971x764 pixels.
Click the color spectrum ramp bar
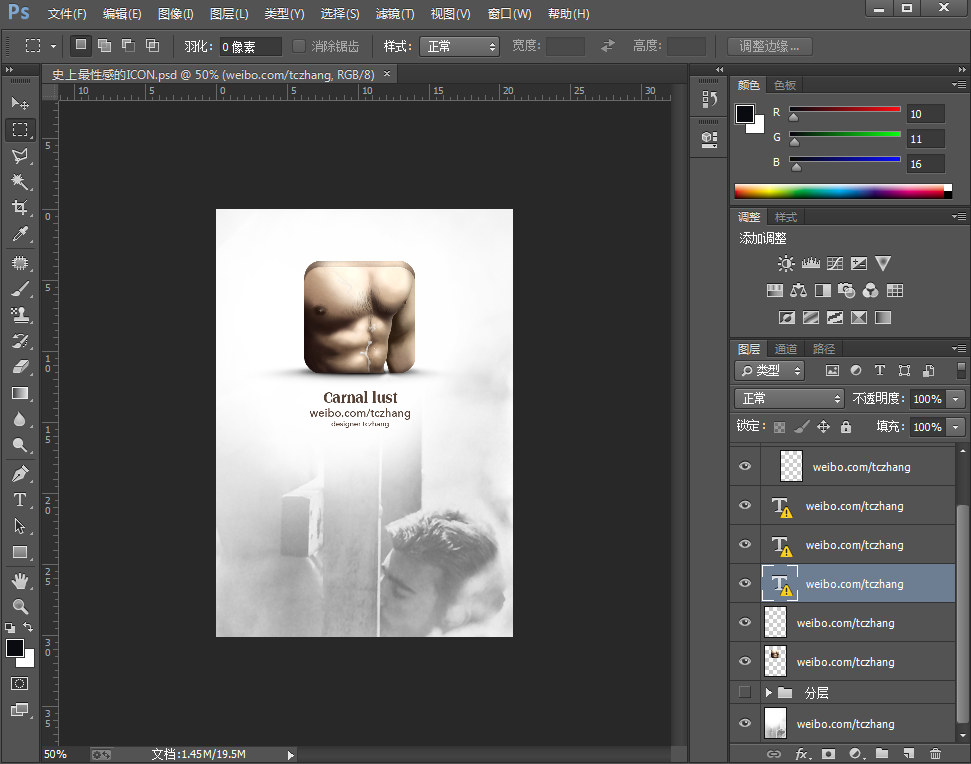pos(838,191)
